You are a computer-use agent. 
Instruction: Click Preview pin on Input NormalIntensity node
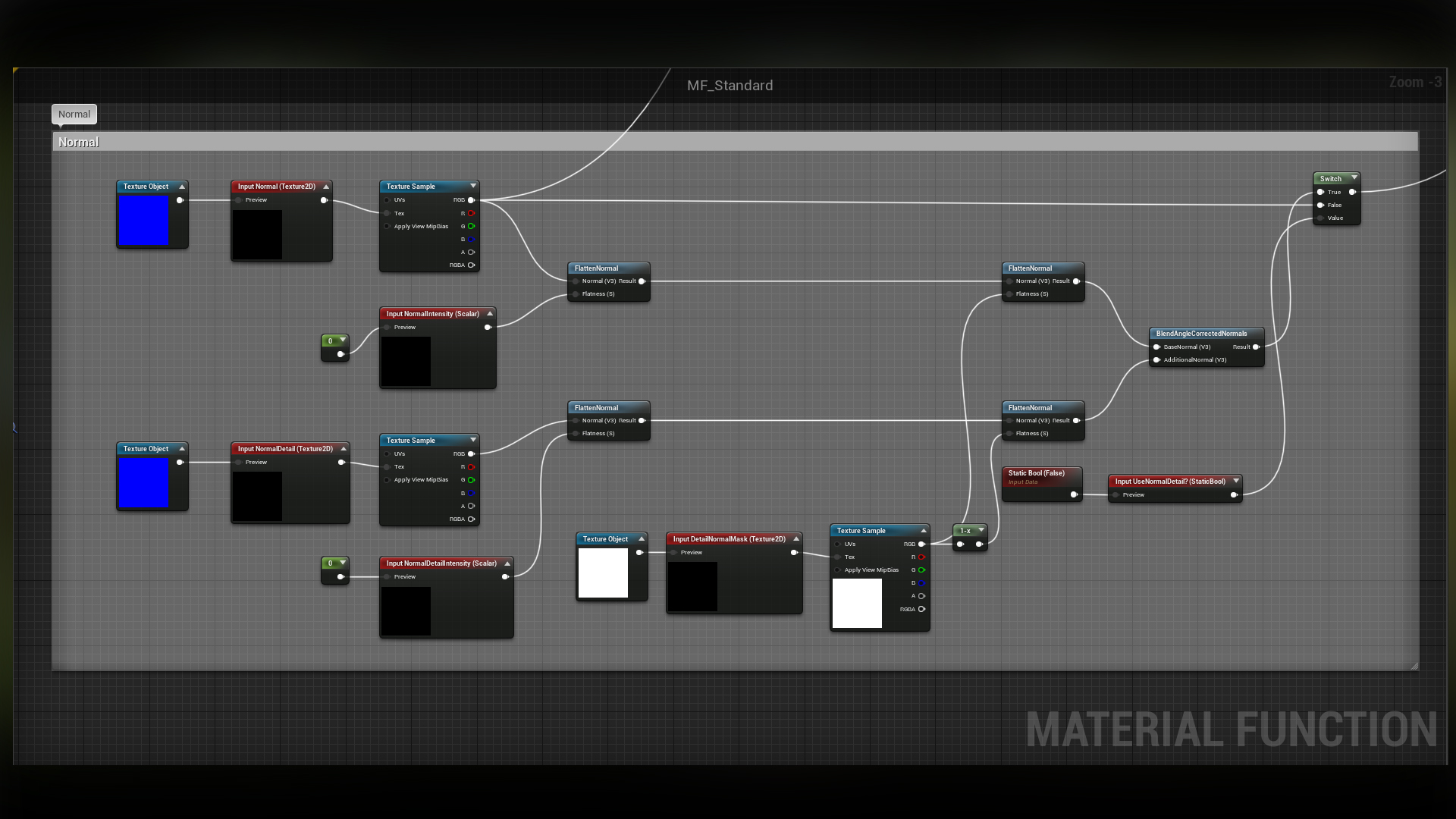point(388,328)
